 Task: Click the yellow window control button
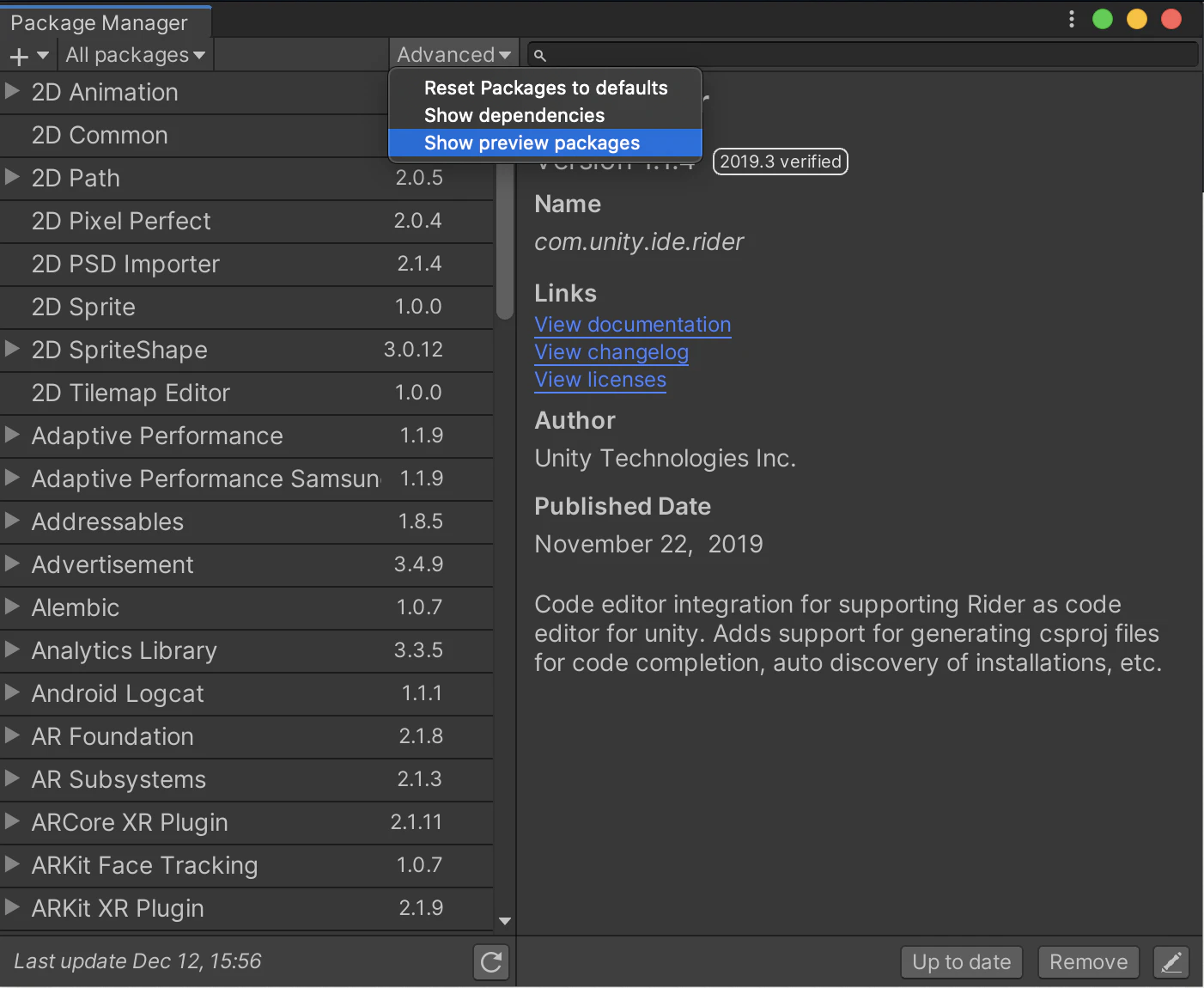[1137, 19]
